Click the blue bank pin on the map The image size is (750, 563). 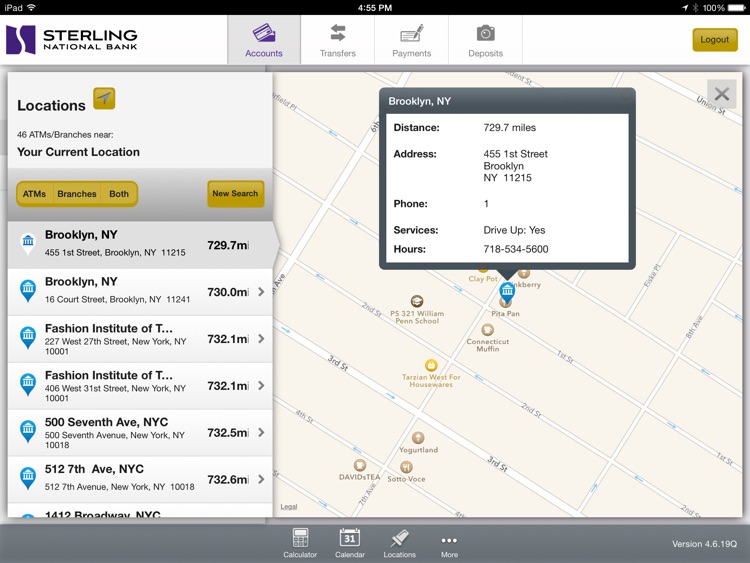pos(507,292)
